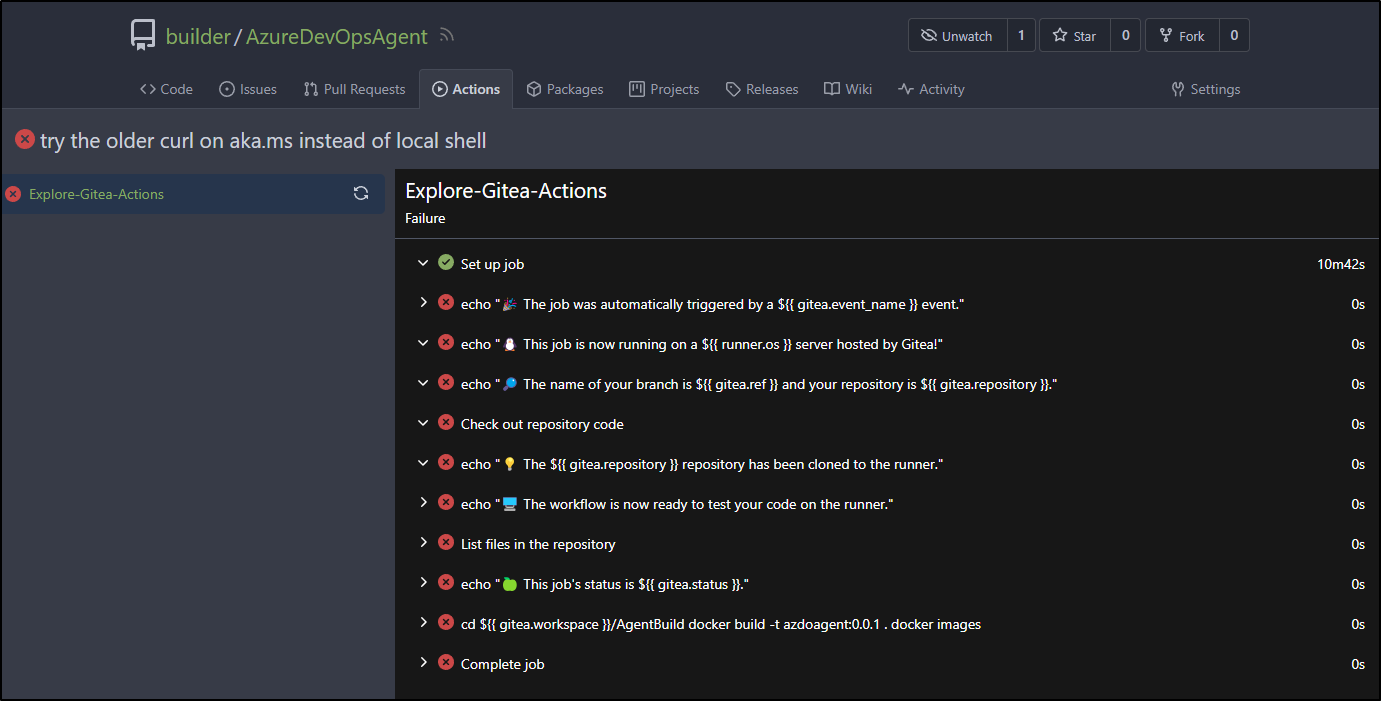Go to the Pull Requests tab
Image resolution: width=1381 pixels, height=701 pixels.
point(354,89)
